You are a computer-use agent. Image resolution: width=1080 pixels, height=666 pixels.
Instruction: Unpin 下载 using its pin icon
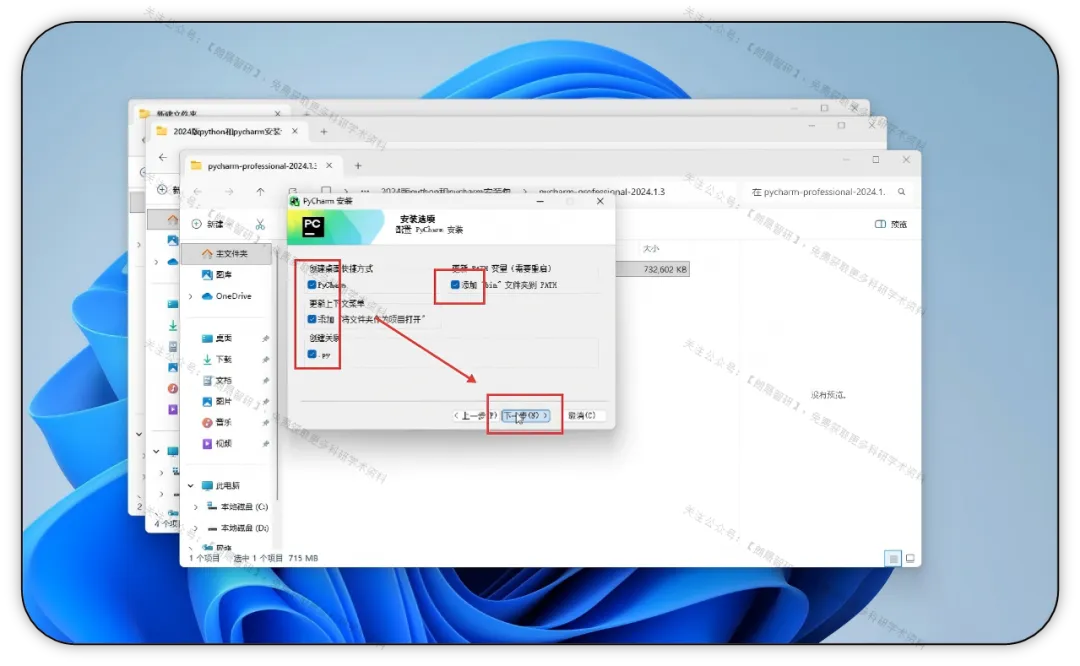coord(265,360)
